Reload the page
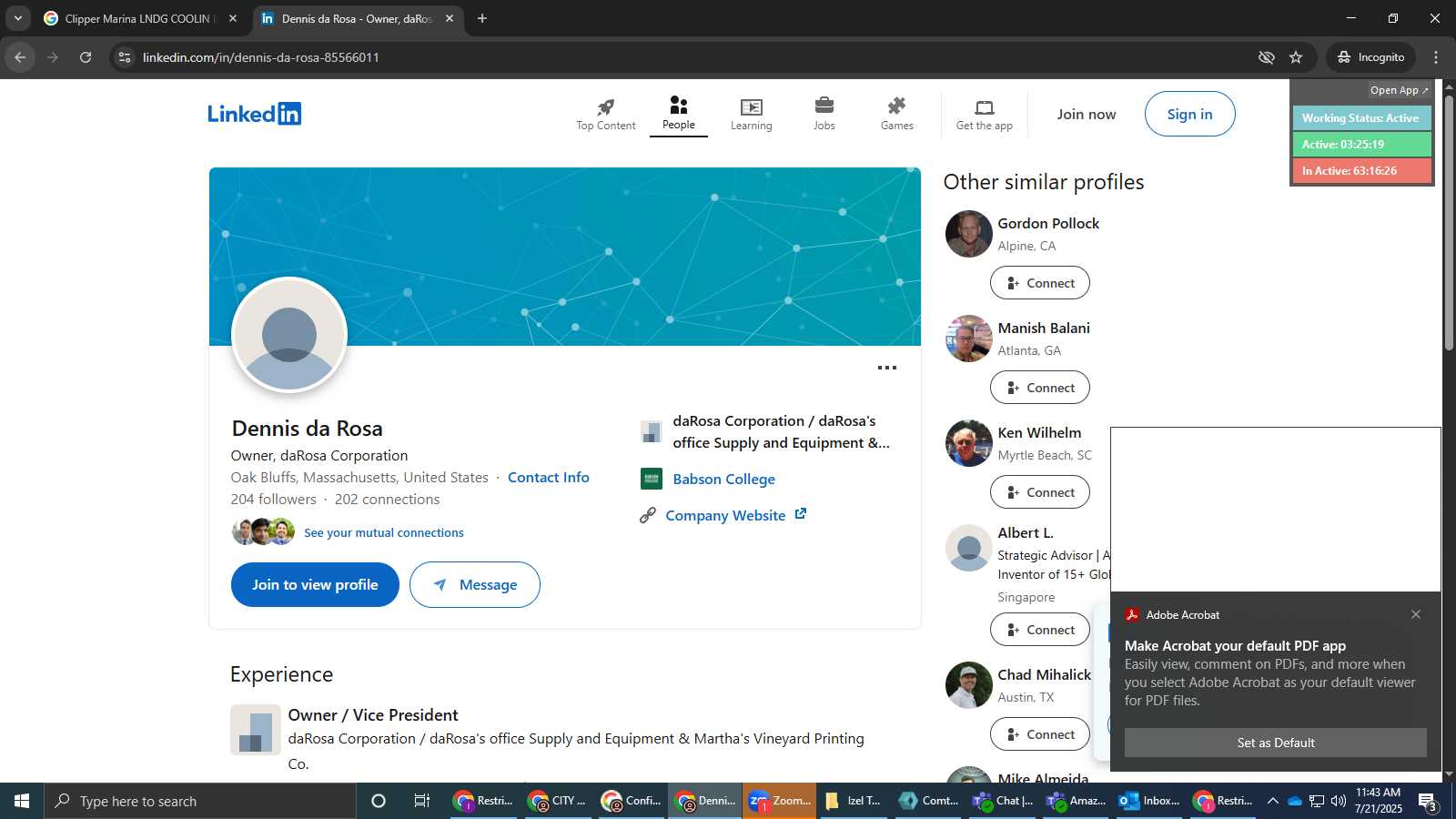Viewport: 1456px width, 819px height. 86,57
